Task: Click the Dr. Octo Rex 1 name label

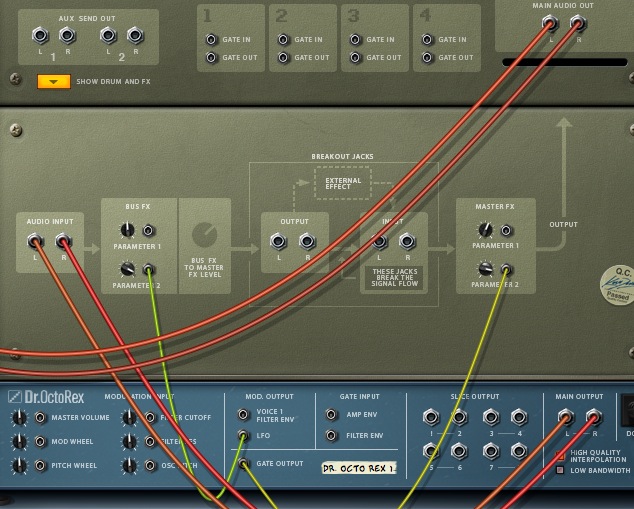Action: tap(359, 468)
